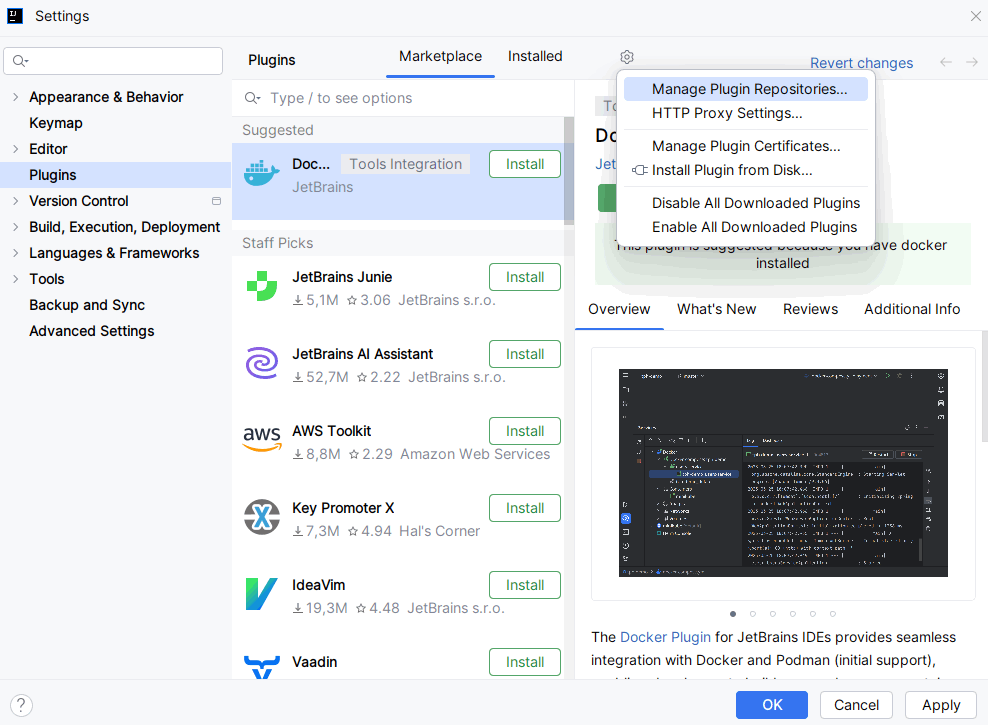Switch to the Installed plugins tab
Viewport: 988px width, 725px height.
[x=535, y=57]
